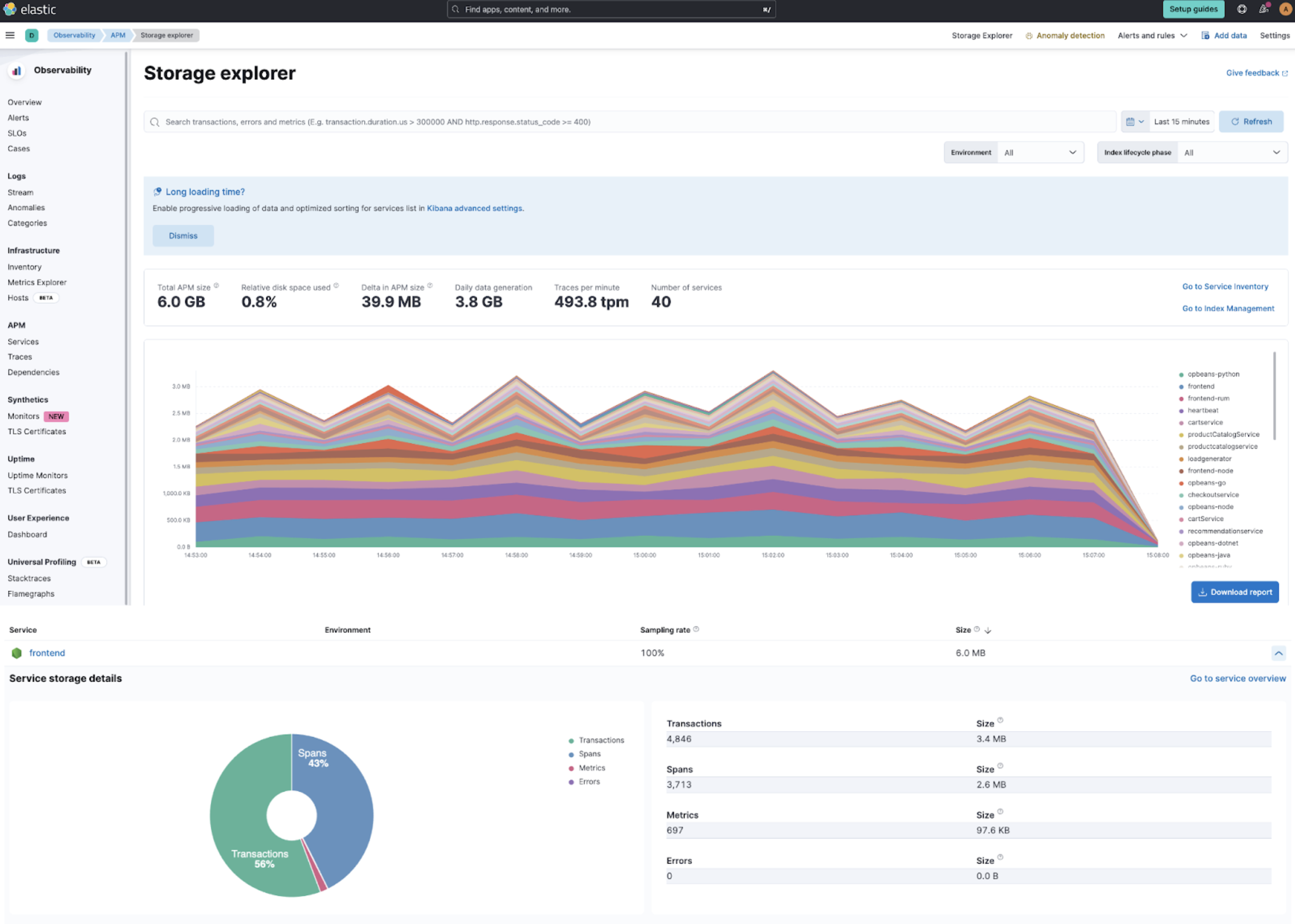This screenshot has width=1295, height=924.
Task: Click the search transactions query field
Action: click(x=630, y=122)
